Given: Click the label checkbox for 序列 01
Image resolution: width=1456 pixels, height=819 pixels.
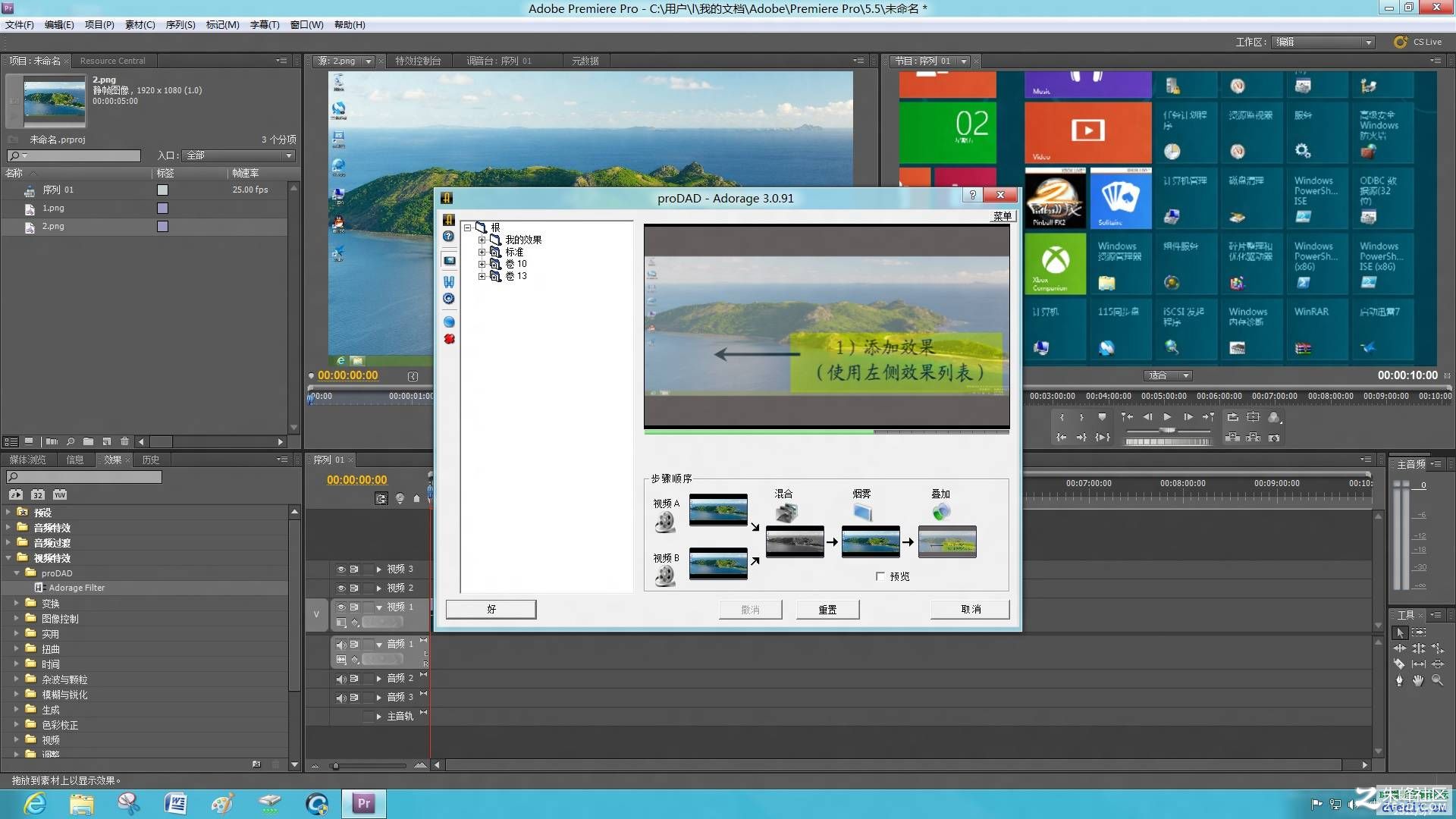Looking at the screenshot, I should click(x=162, y=190).
